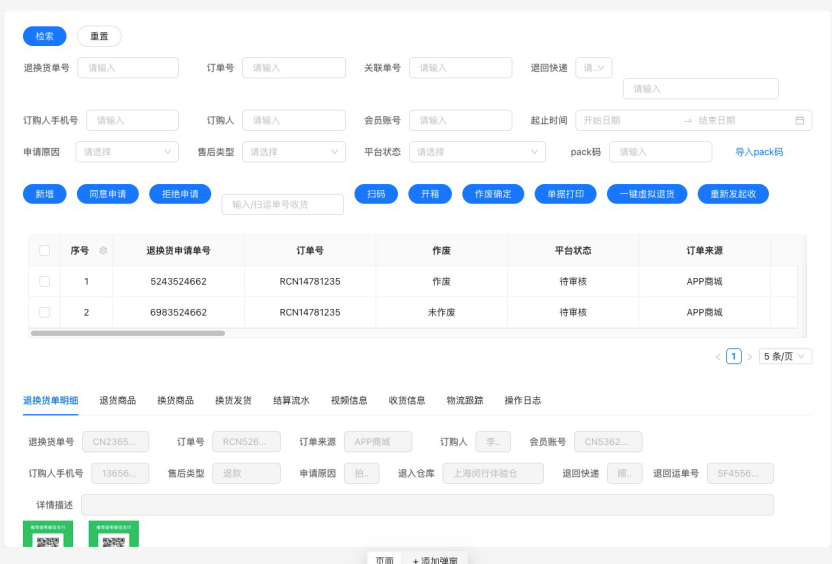Image resolution: width=832 pixels, height=564 pixels.
Task: Go to previous page with left arrow
Action: pyautogui.click(x=717, y=356)
